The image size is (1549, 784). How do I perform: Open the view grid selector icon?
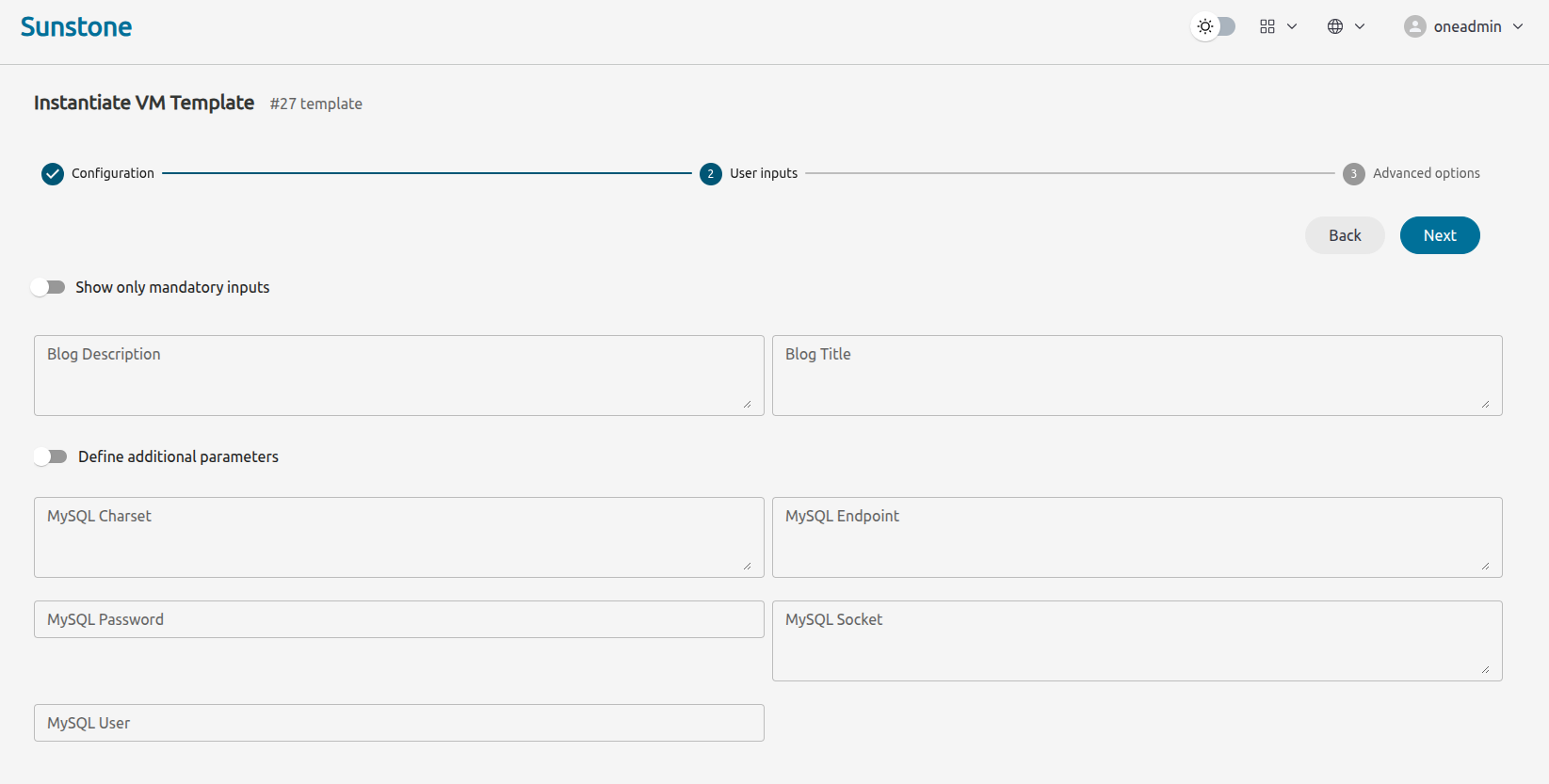pyautogui.click(x=1267, y=26)
